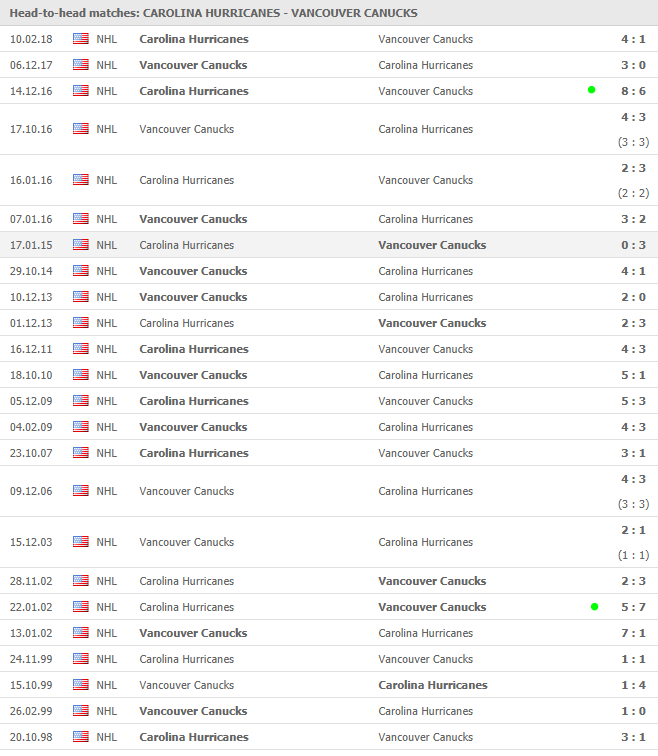Click the NHL label in the 05.12.09 row
The height and width of the screenshot is (756, 658).
[107, 402]
